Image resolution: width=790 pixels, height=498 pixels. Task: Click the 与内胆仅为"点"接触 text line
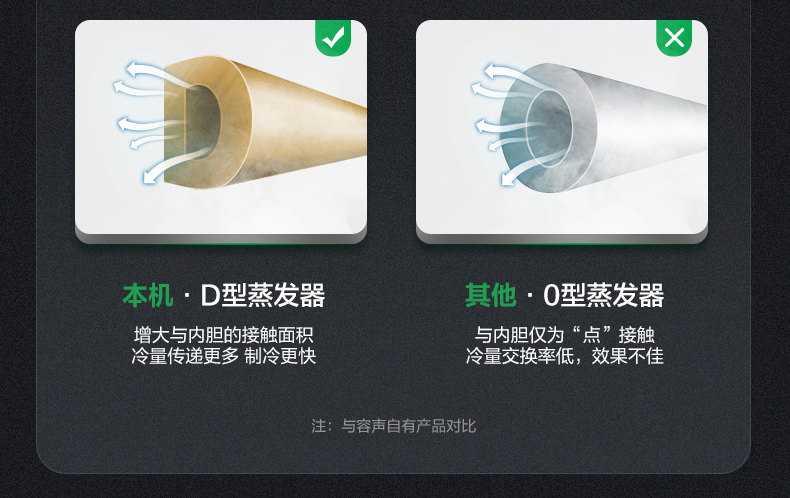564,335
